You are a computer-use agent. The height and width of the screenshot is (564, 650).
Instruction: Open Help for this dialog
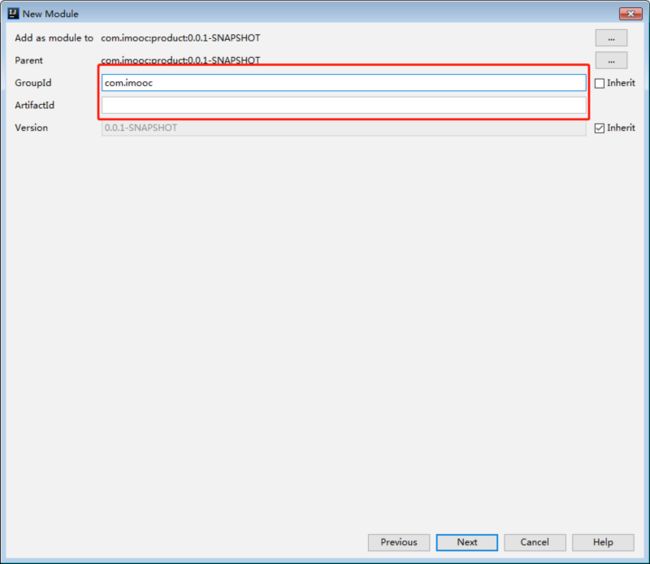pos(603,542)
